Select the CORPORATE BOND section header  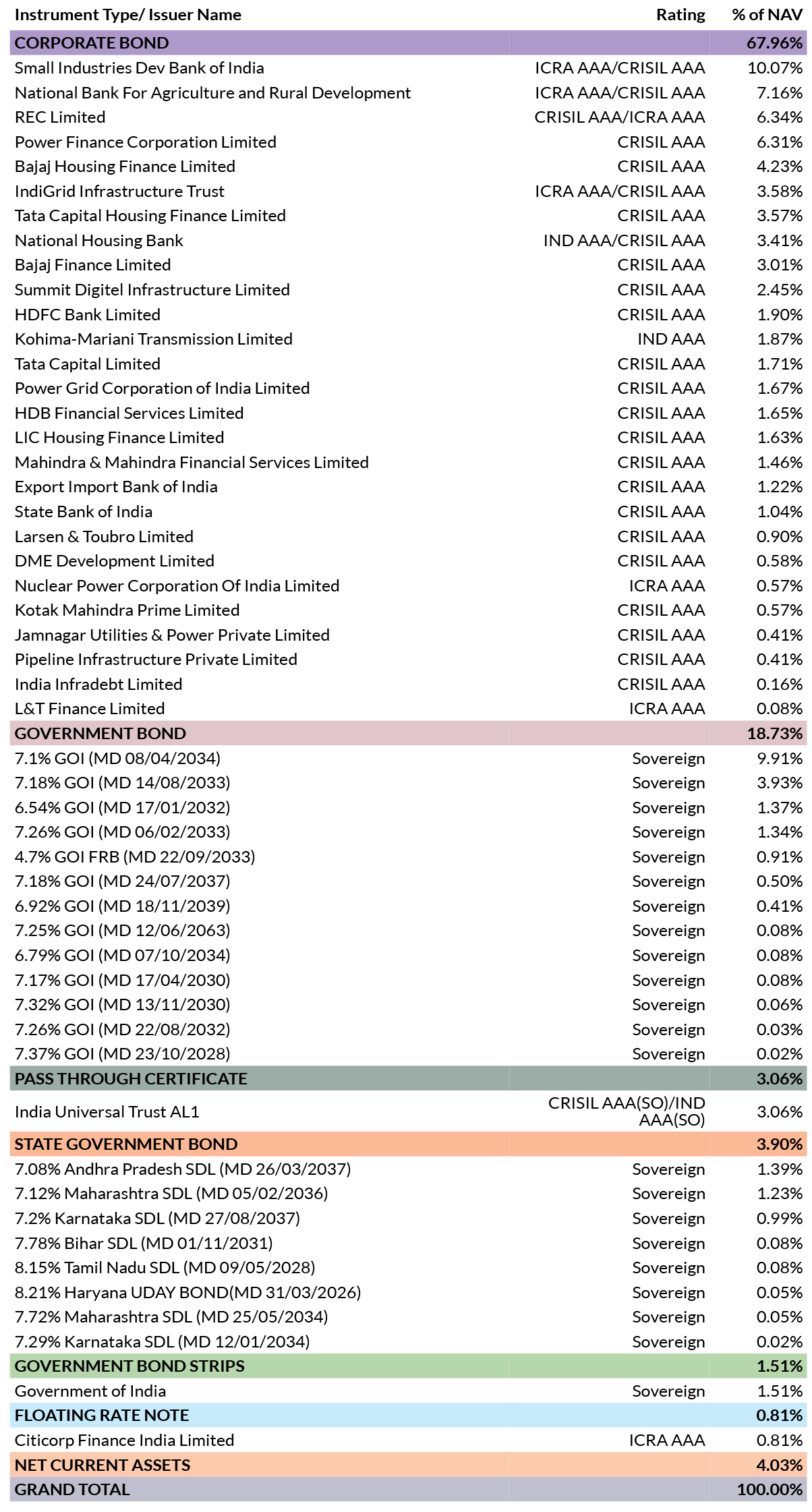(x=408, y=43)
